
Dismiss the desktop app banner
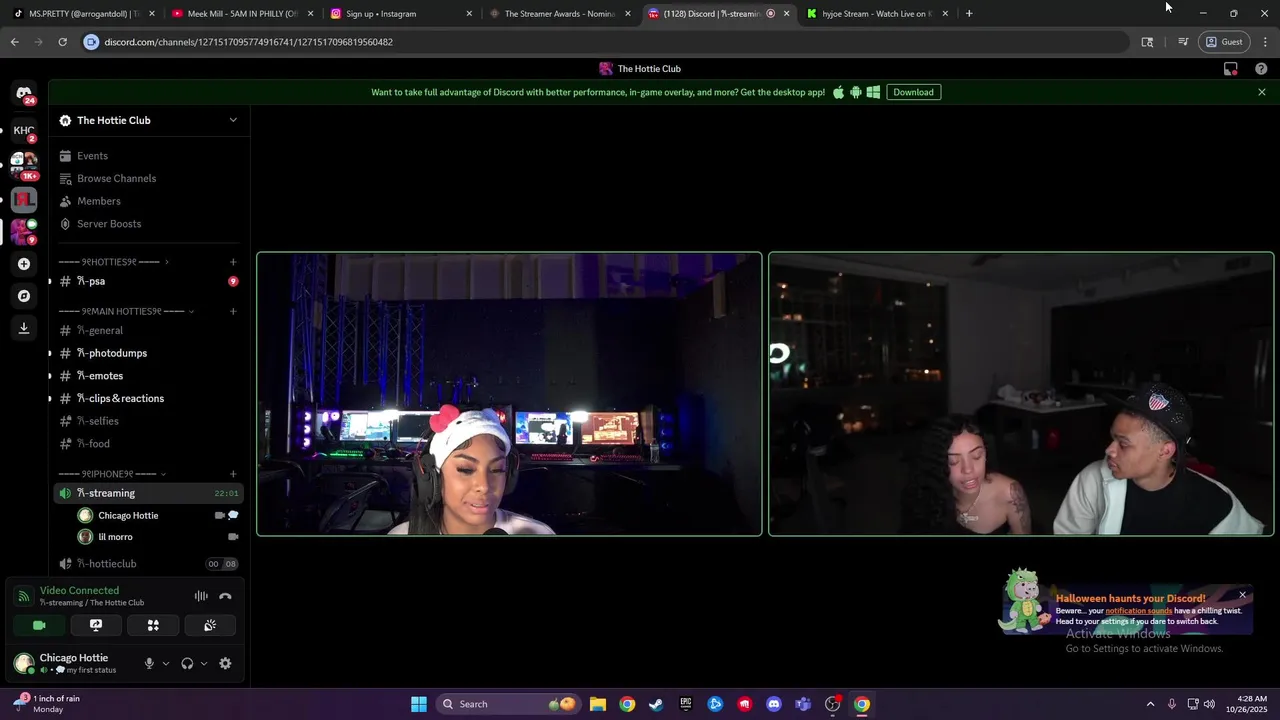[x=1262, y=92]
